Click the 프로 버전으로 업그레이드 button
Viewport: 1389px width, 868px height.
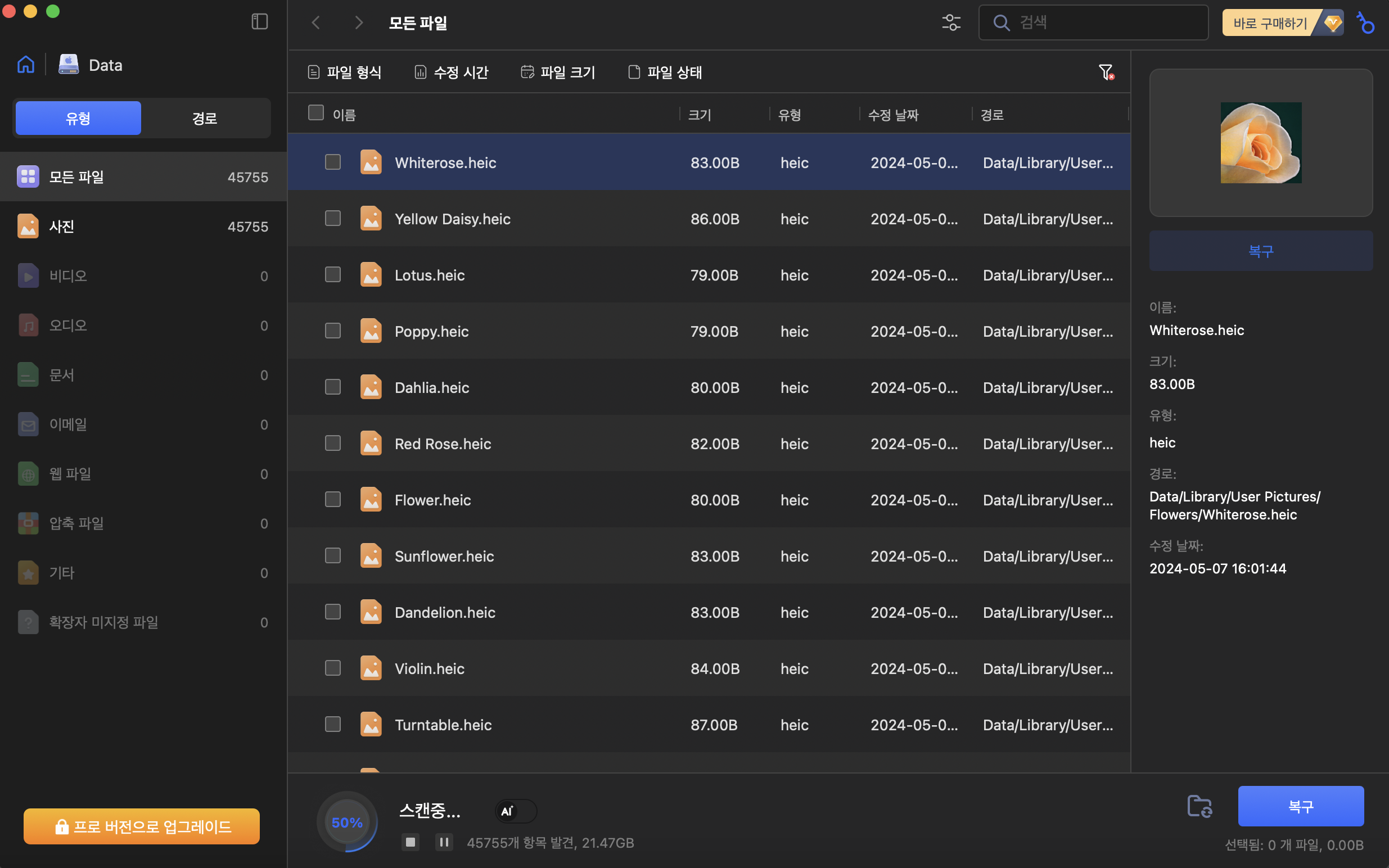click(x=141, y=826)
